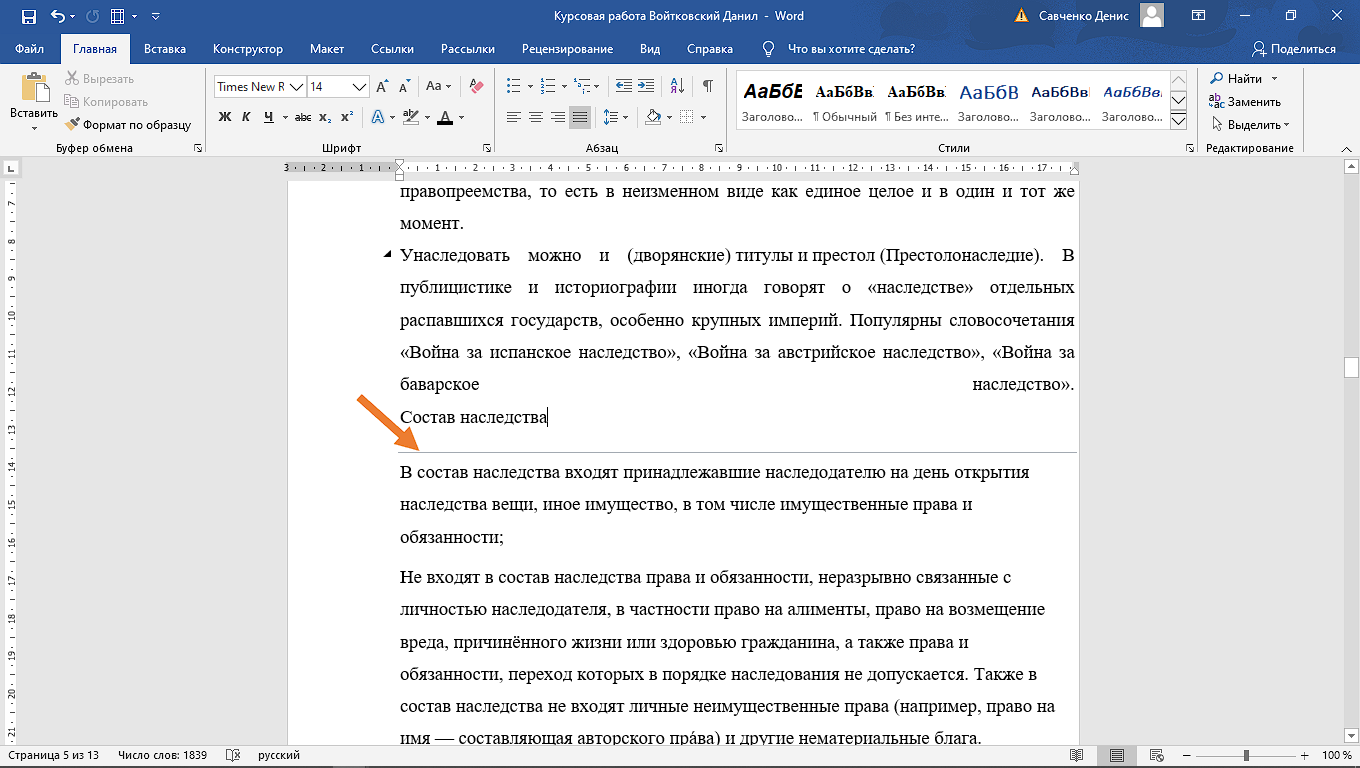The height and width of the screenshot is (768, 1360).
Task: Open Заменить replace dialog
Action: (x=1245, y=101)
